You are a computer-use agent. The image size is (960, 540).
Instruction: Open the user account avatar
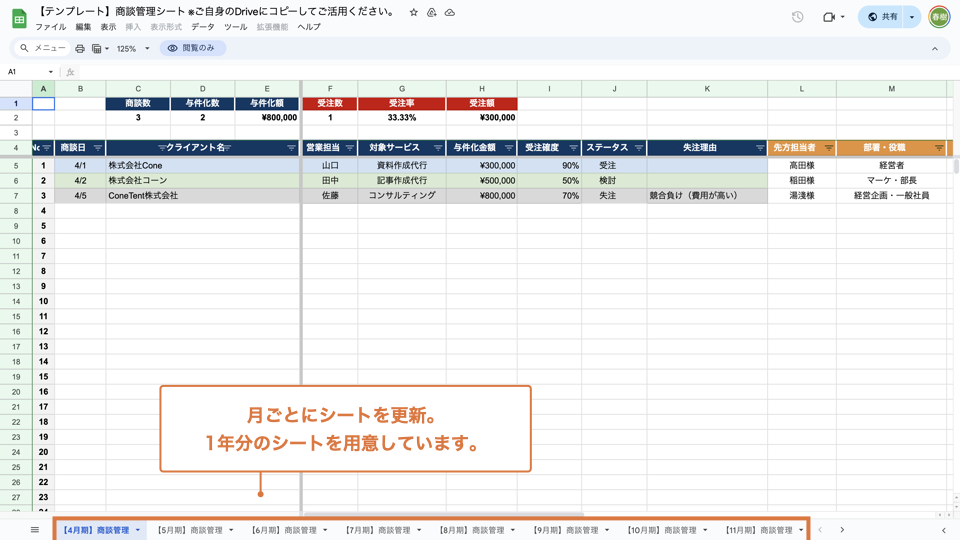939,17
